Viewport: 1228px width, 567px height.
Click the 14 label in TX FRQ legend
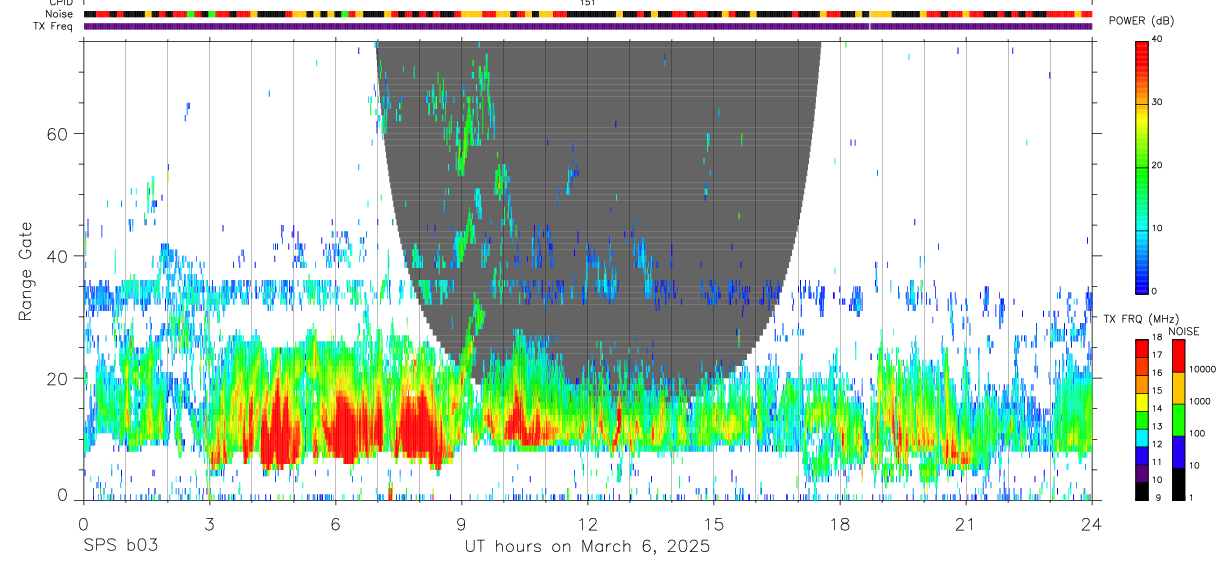(1157, 408)
